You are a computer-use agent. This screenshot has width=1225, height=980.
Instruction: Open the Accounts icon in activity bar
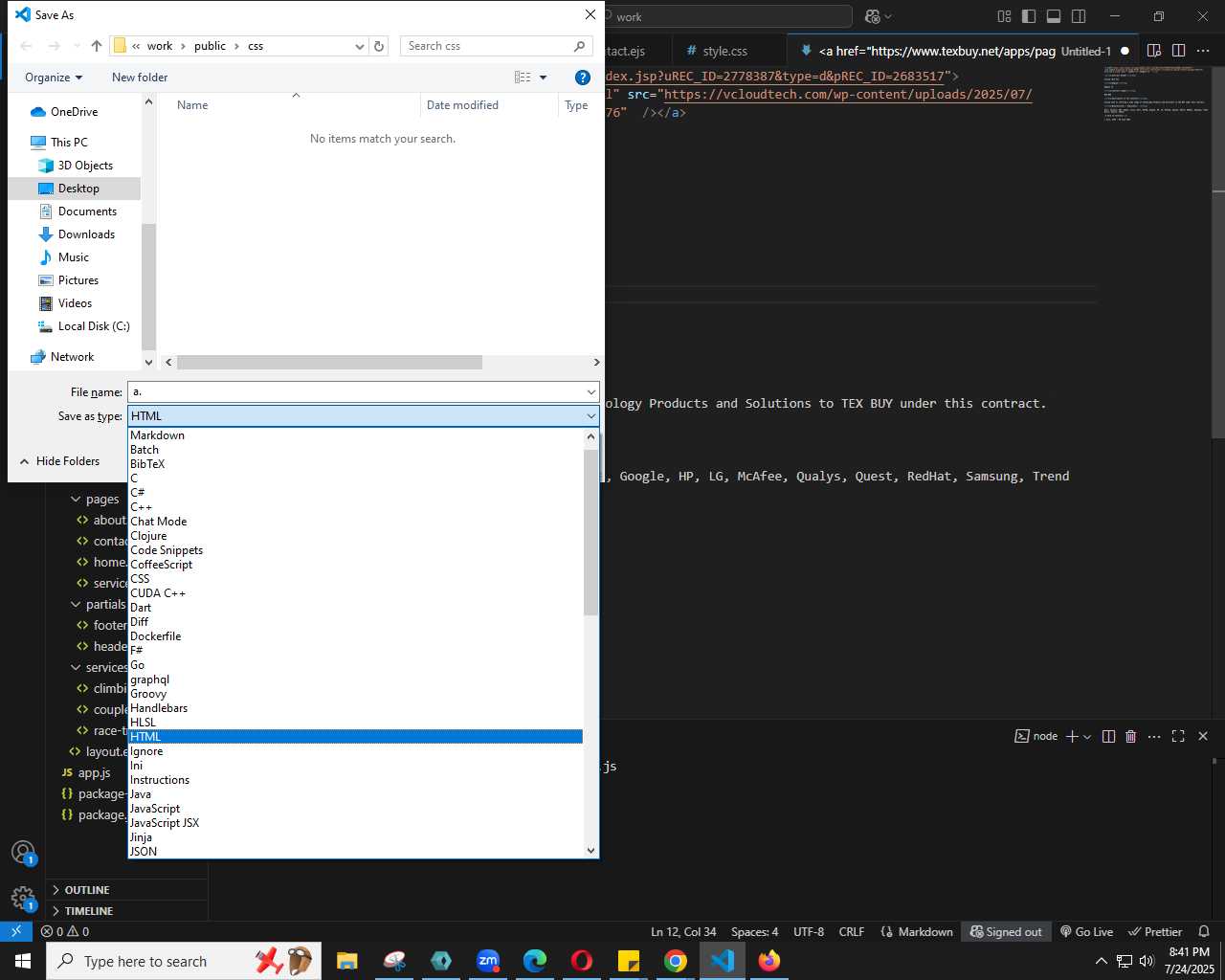coord(23,853)
